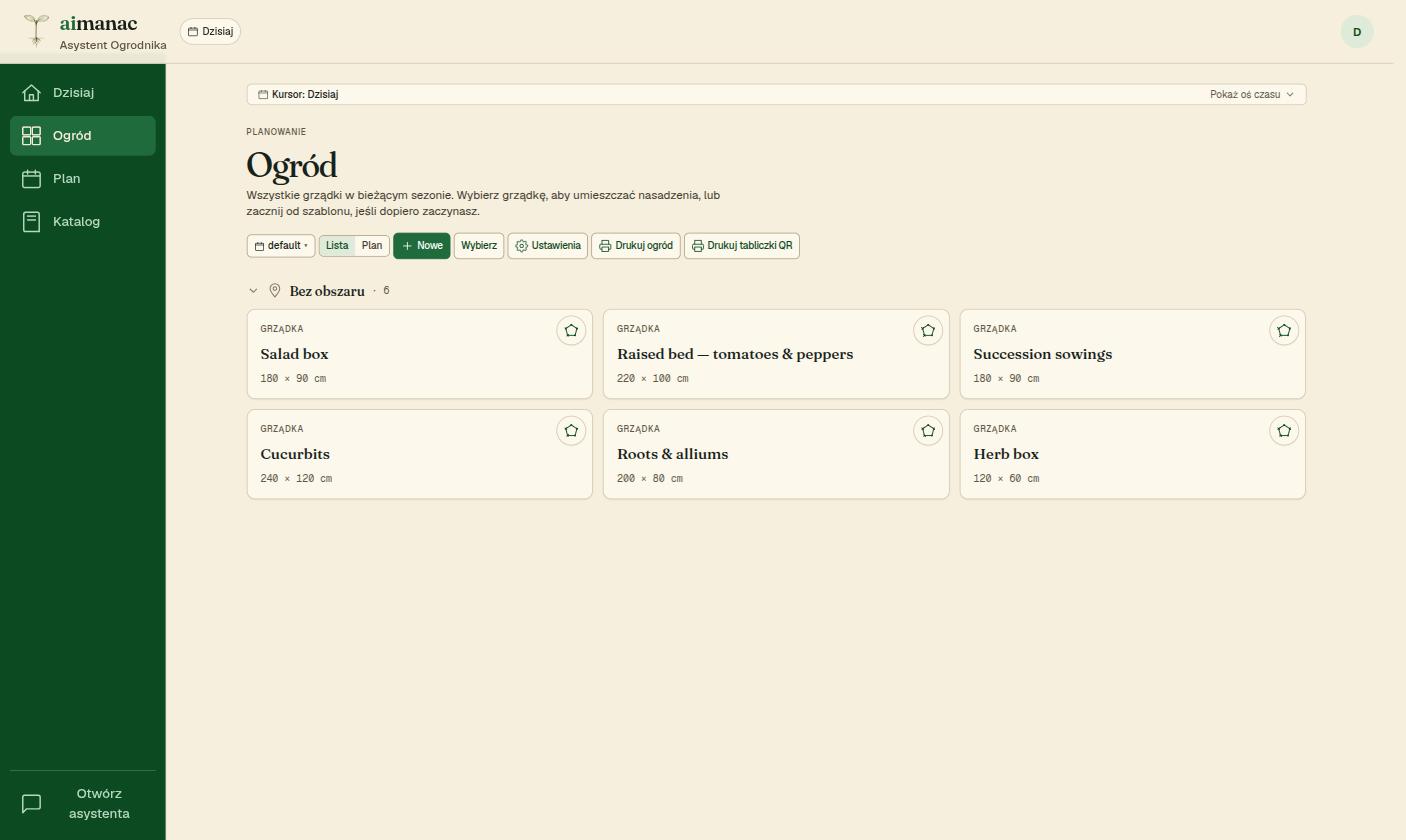
Task: Open the Ustawienia settings button
Action: (548, 246)
